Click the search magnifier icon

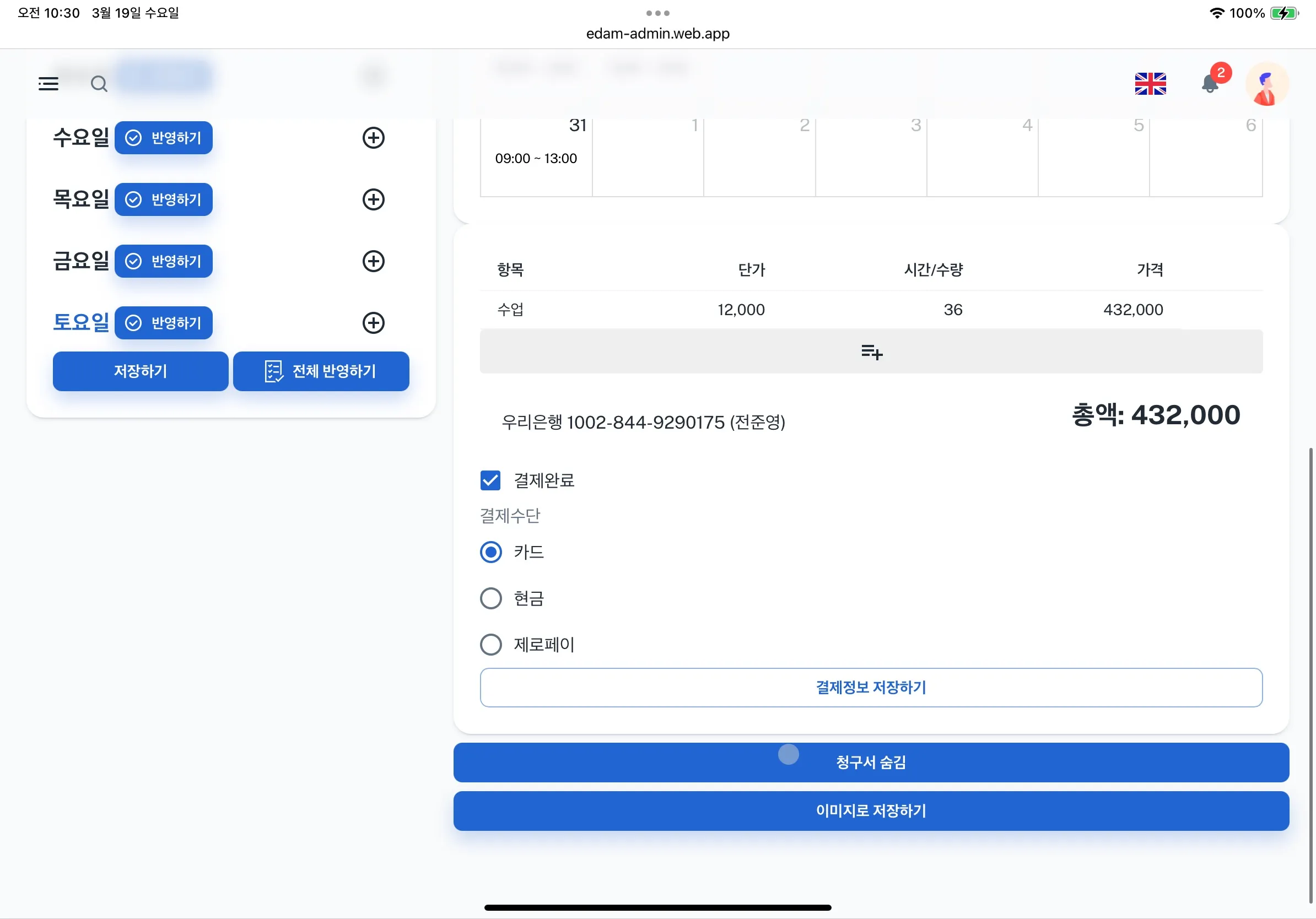(99, 84)
